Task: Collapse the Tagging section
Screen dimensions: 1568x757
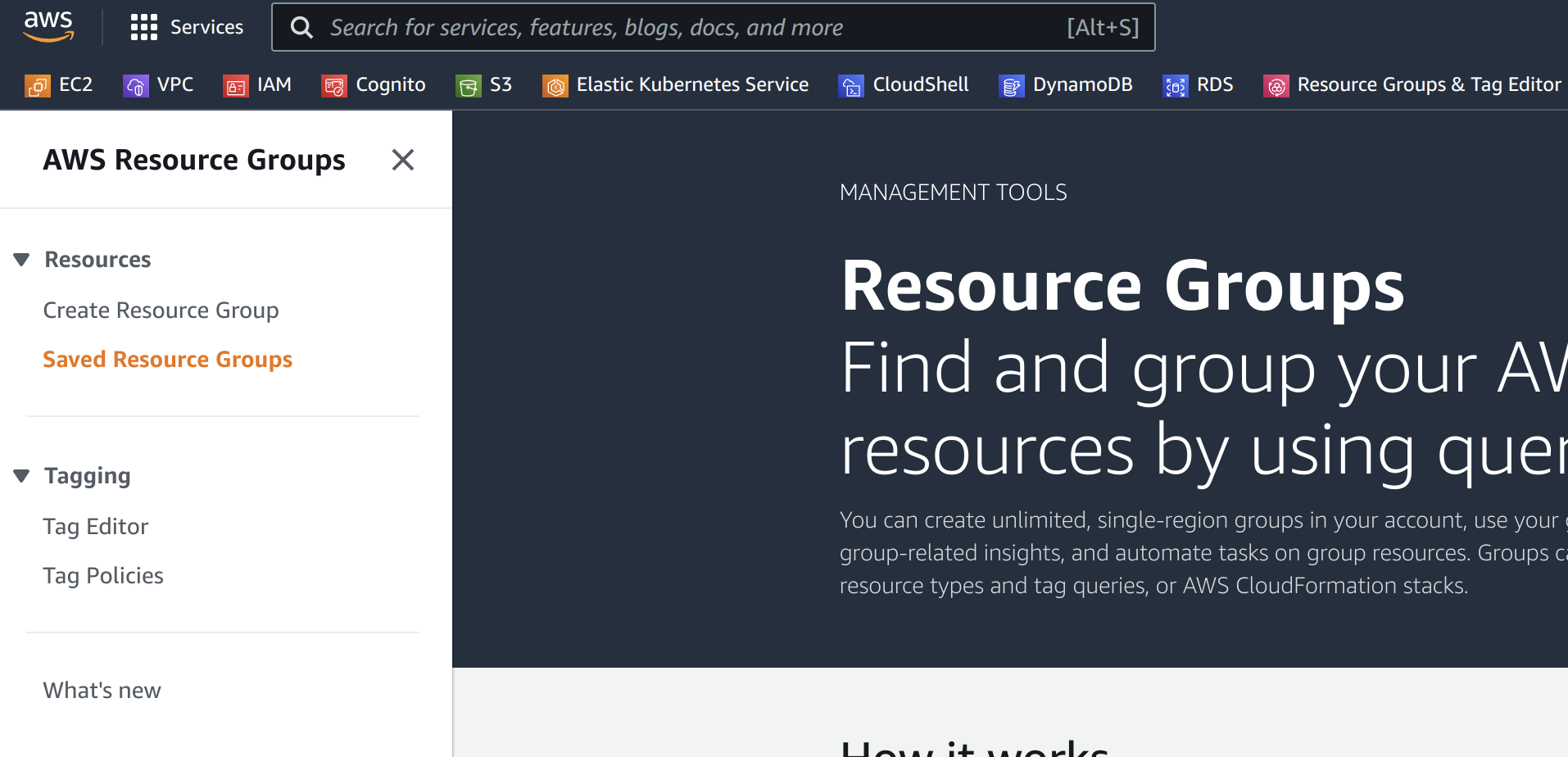Action: click(x=21, y=476)
